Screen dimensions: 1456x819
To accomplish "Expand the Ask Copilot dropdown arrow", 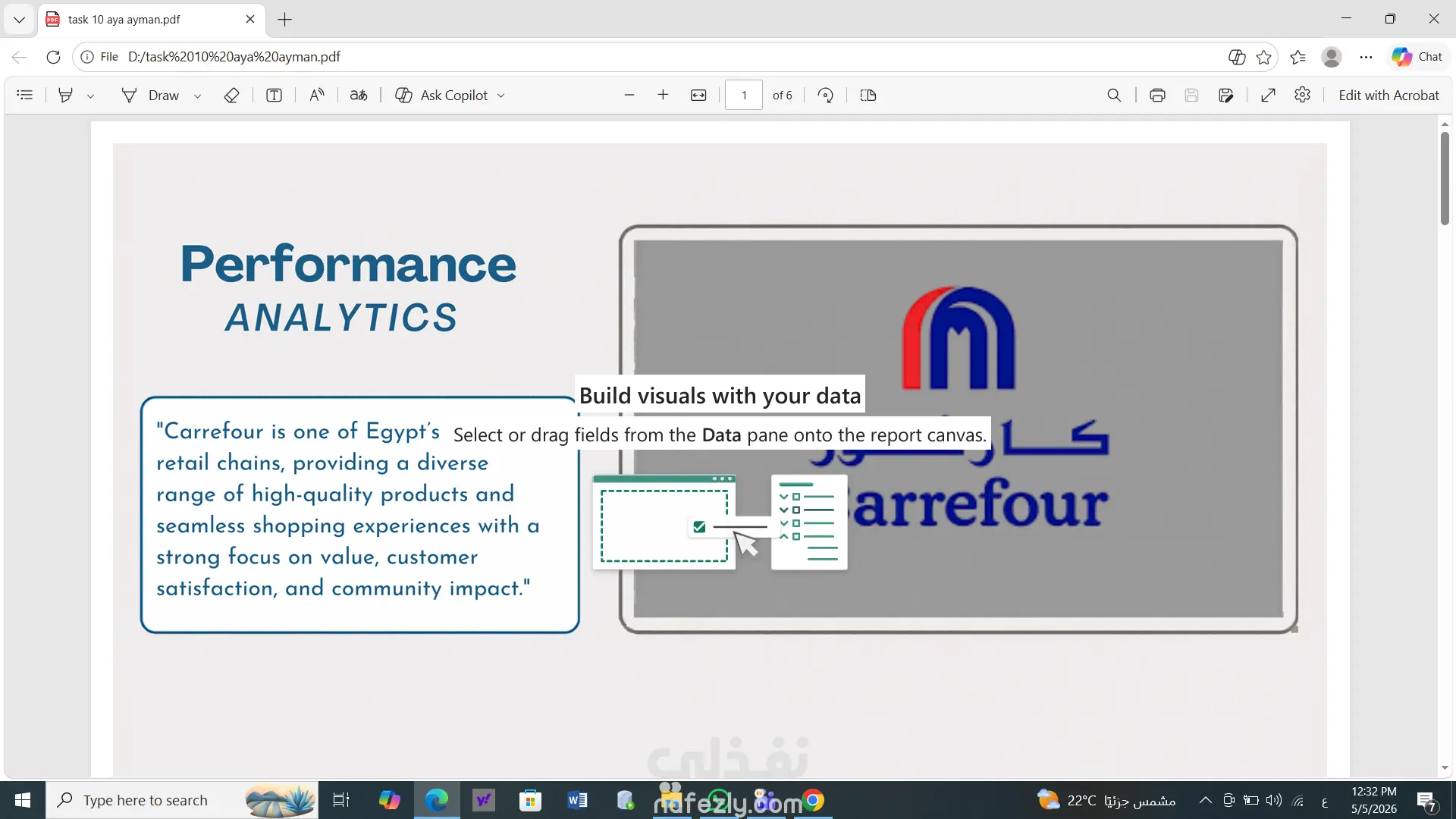I will tap(501, 96).
